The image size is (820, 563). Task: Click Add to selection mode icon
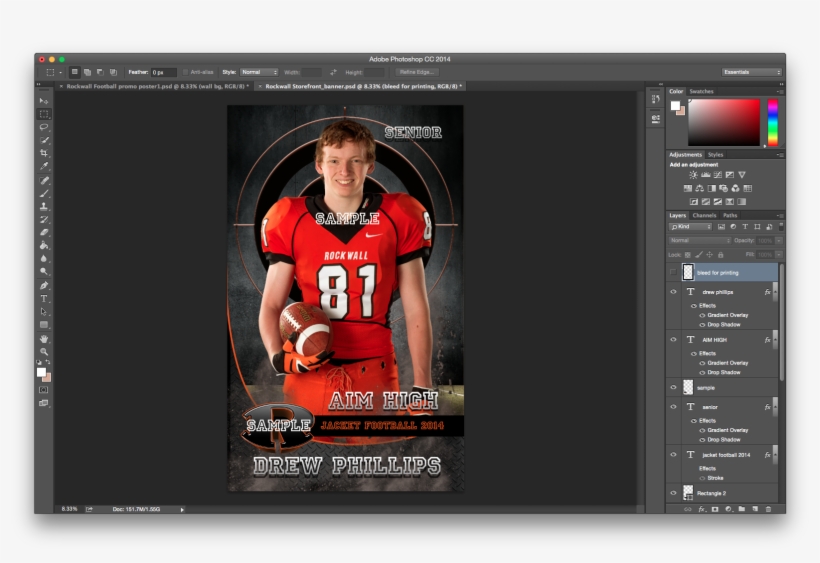pos(87,72)
